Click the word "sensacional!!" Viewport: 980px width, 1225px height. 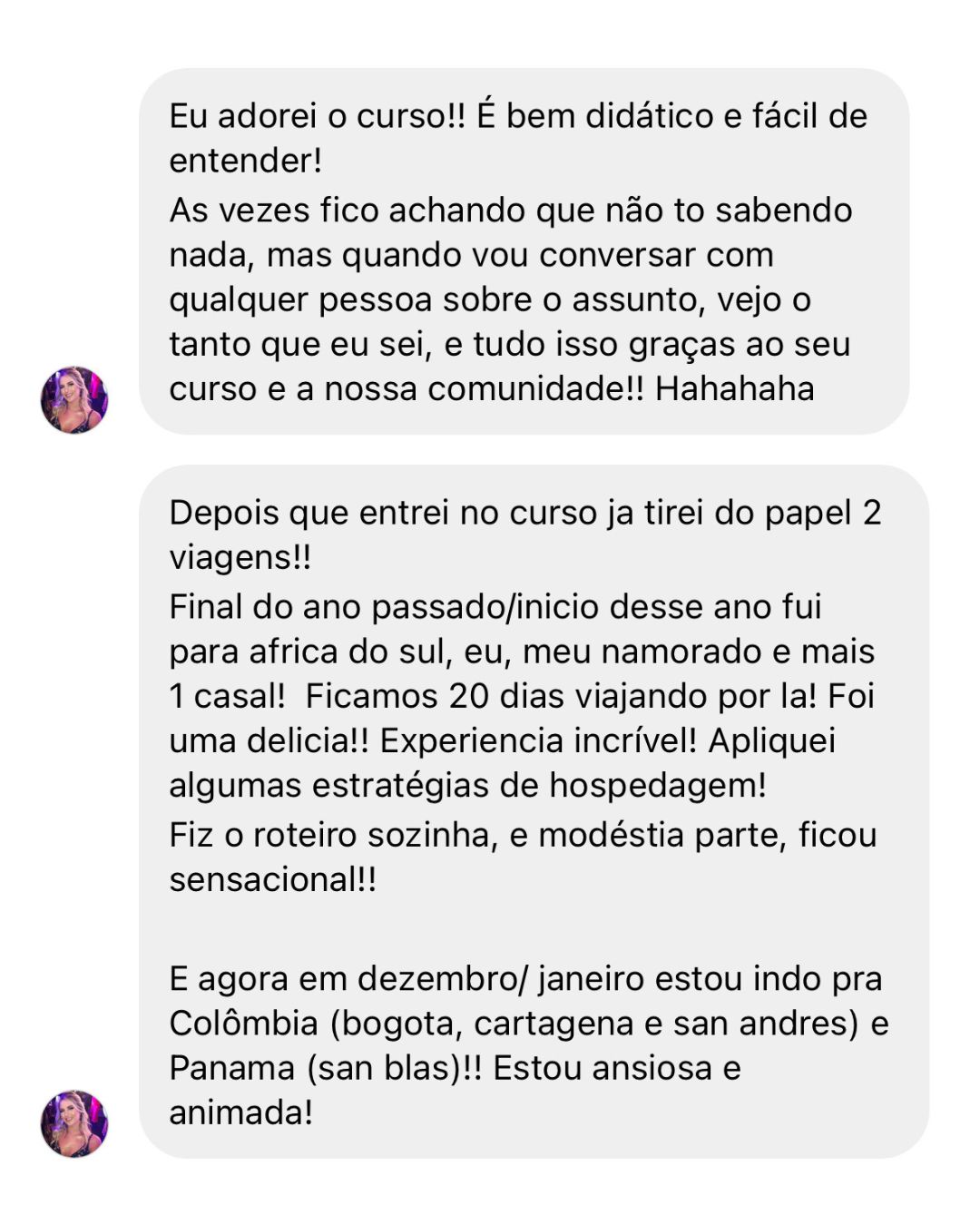[273, 879]
